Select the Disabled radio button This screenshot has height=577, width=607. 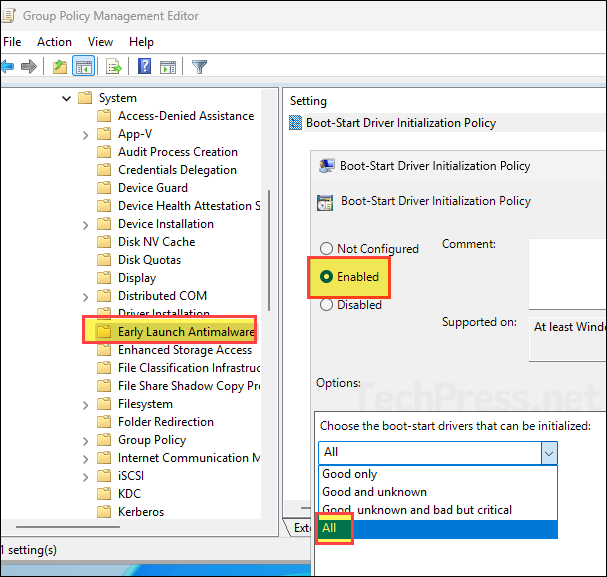tap(326, 305)
